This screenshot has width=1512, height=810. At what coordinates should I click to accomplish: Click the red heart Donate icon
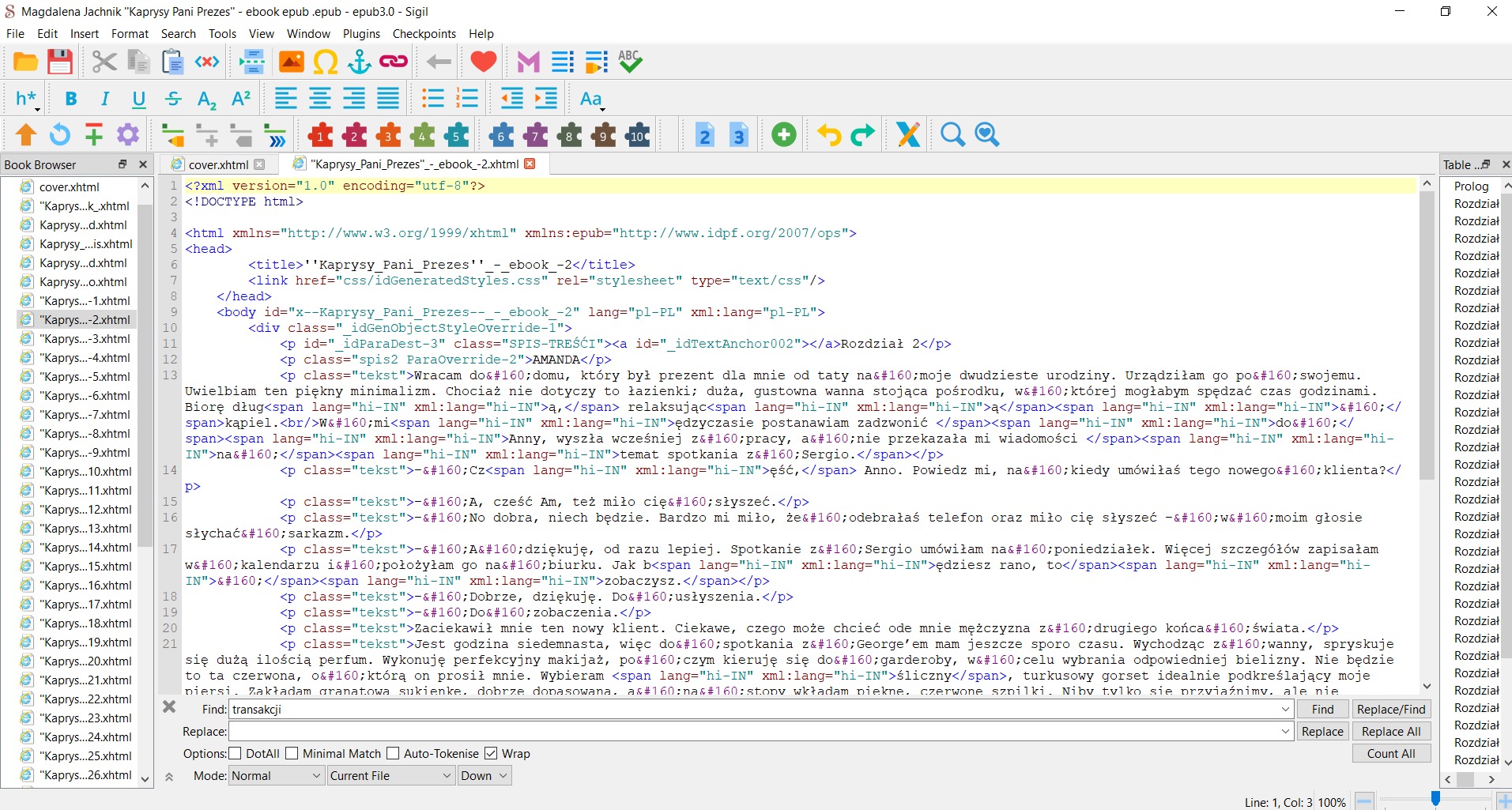(x=483, y=62)
